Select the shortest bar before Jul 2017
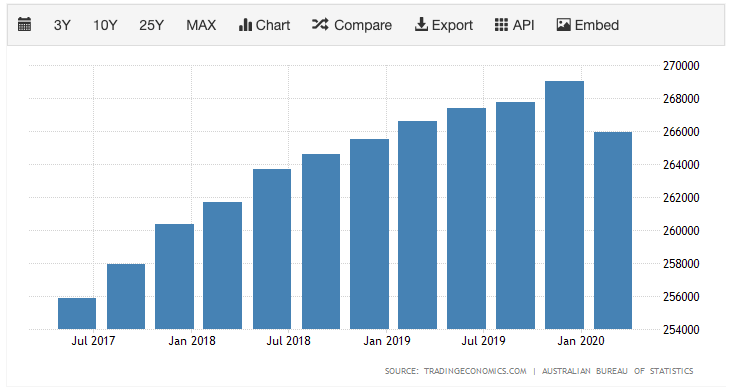The width and height of the screenshot is (732, 391). point(77,314)
